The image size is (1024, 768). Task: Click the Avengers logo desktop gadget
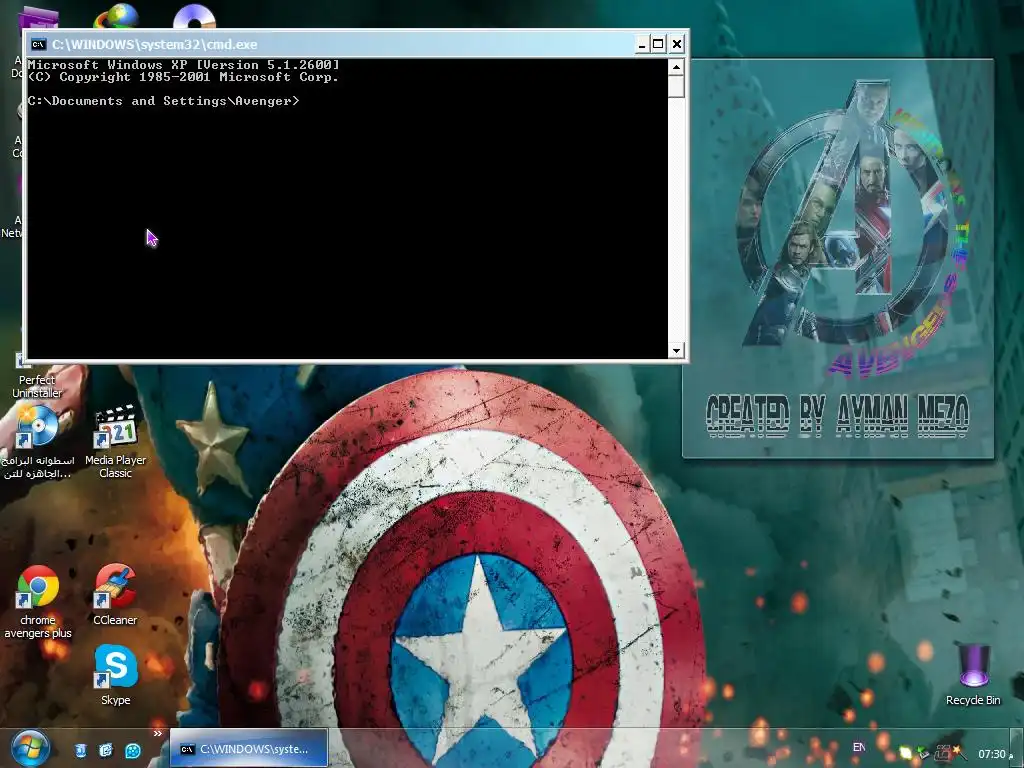pyautogui.click(x=838, y=259)
